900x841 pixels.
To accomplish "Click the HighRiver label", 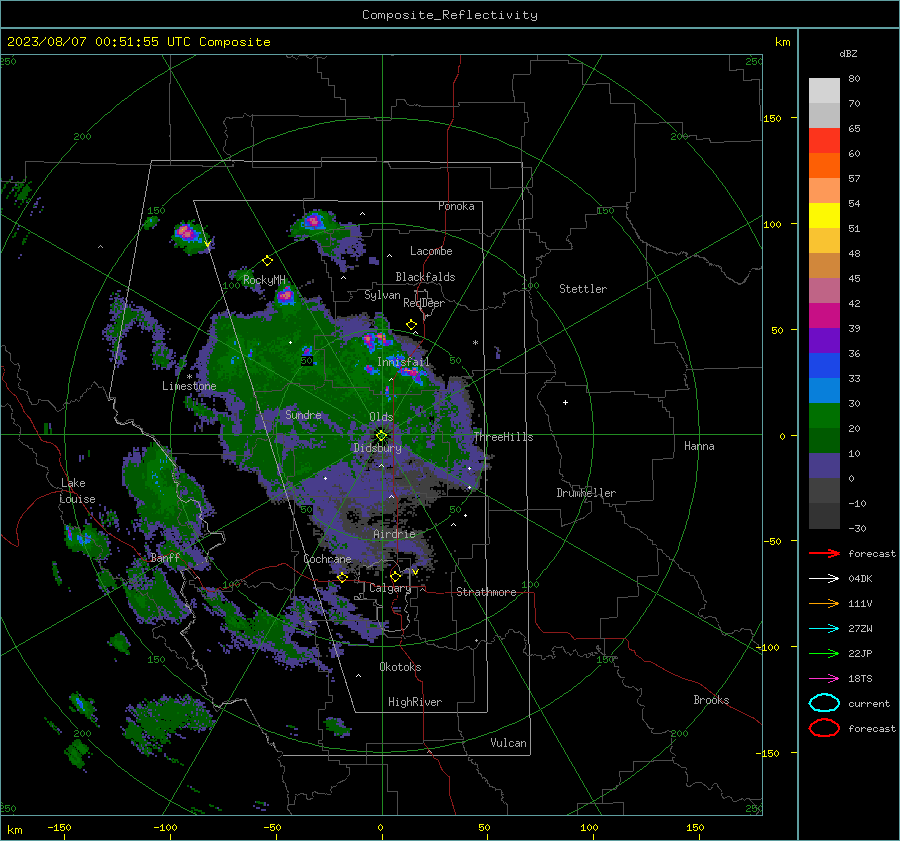I will (415, 702).
